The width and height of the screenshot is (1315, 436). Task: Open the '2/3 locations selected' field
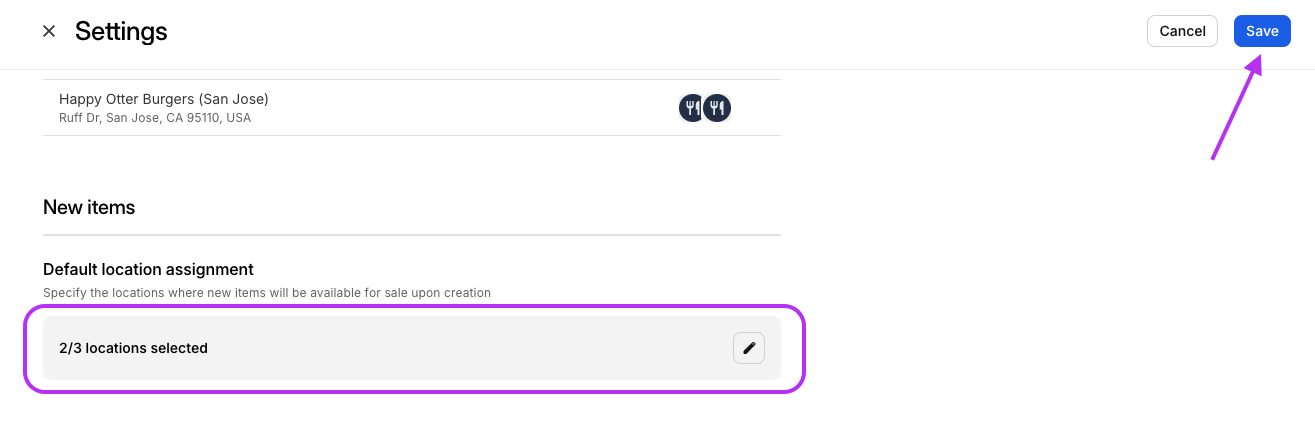pos(412,348)
